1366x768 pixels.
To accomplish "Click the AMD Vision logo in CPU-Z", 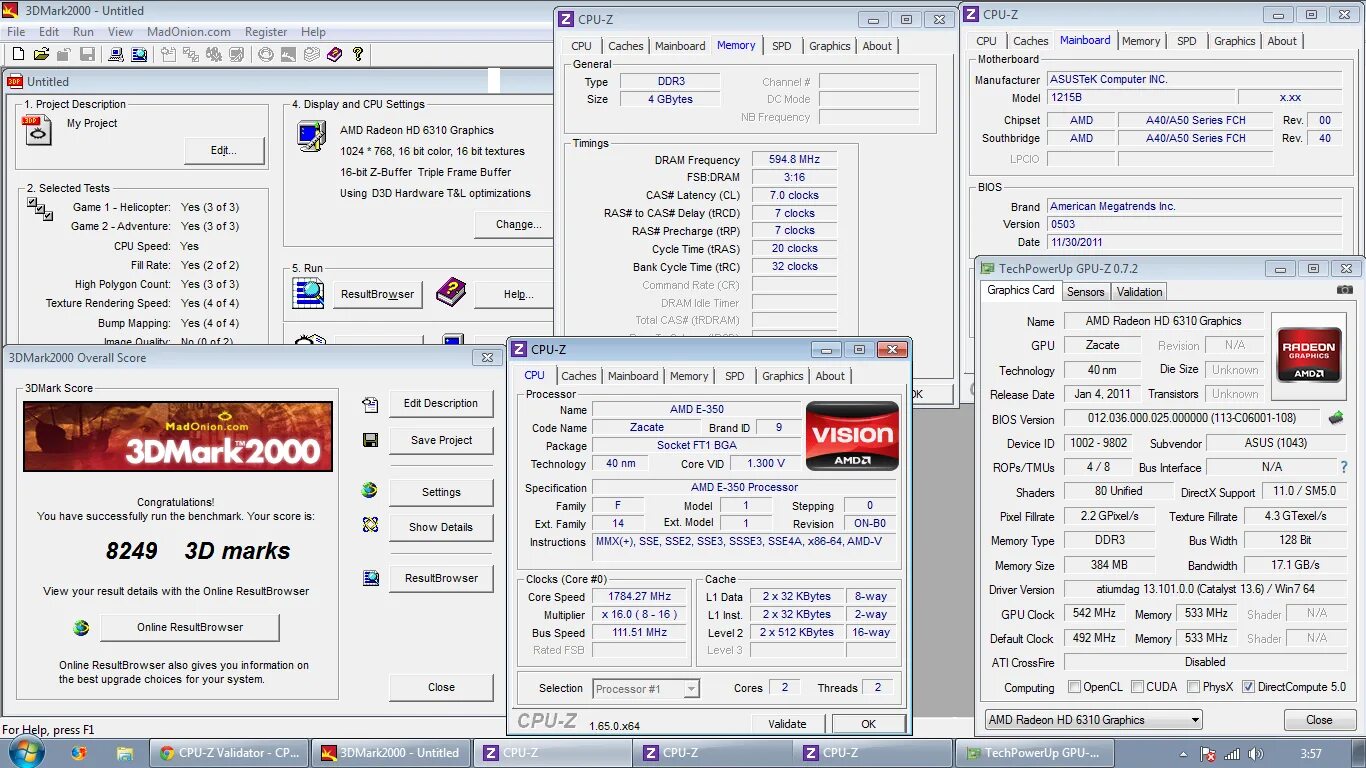I will [852, 437].
